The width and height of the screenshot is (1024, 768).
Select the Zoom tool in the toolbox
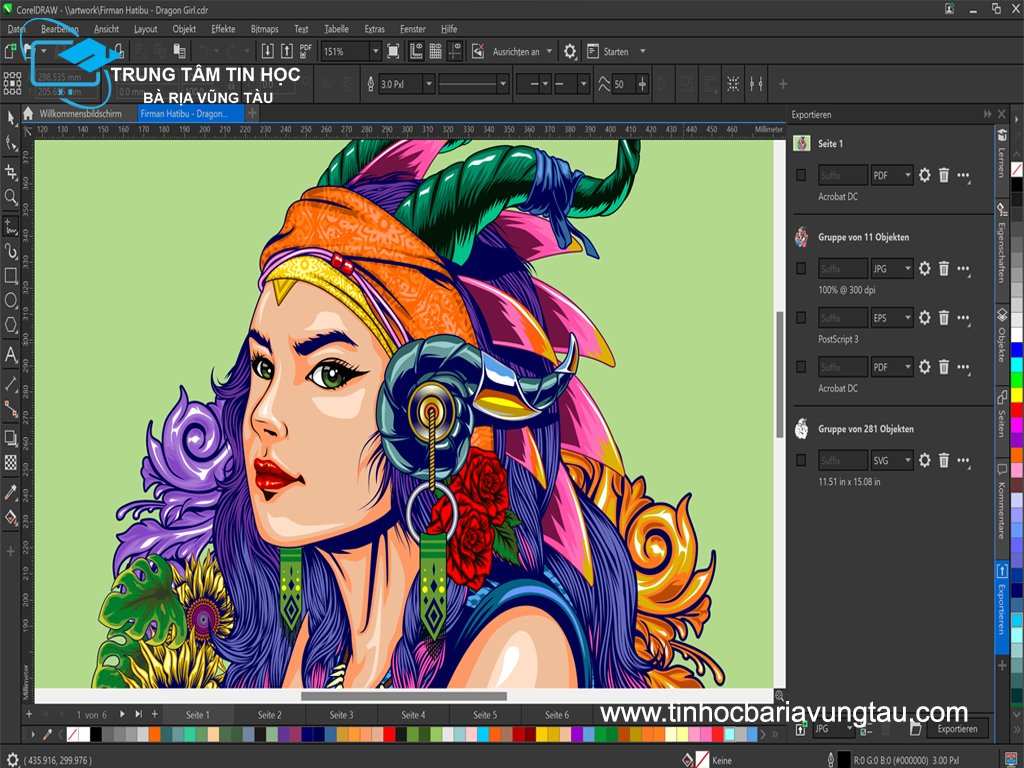point(10,195)
